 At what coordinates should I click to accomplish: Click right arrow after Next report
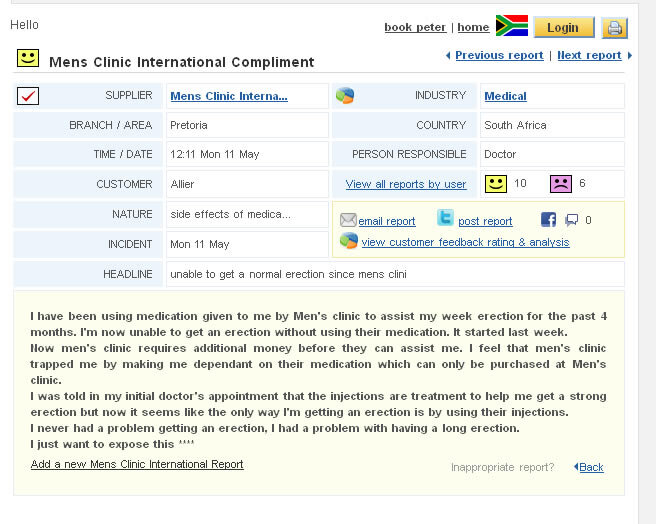630,55
